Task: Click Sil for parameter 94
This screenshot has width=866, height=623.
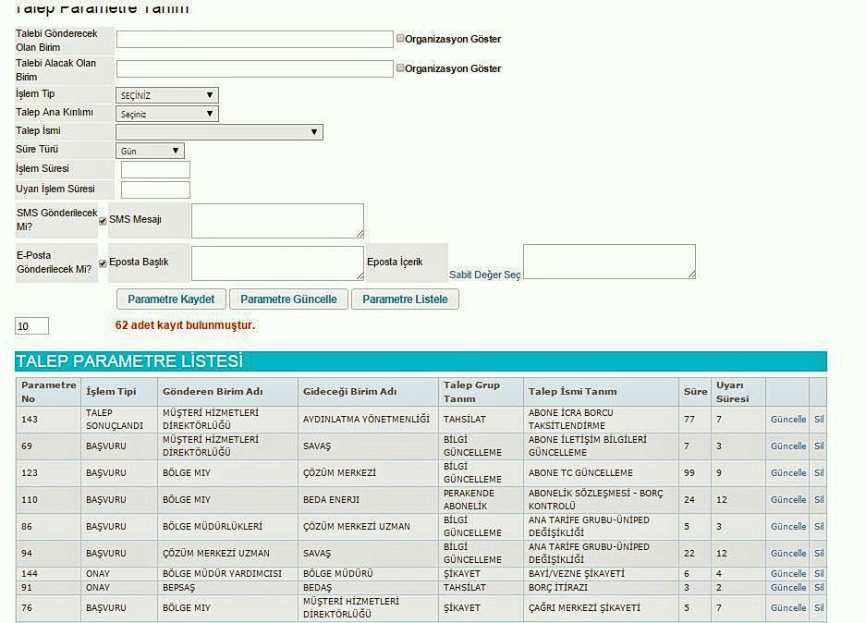Action: click(x=819, y=553)
